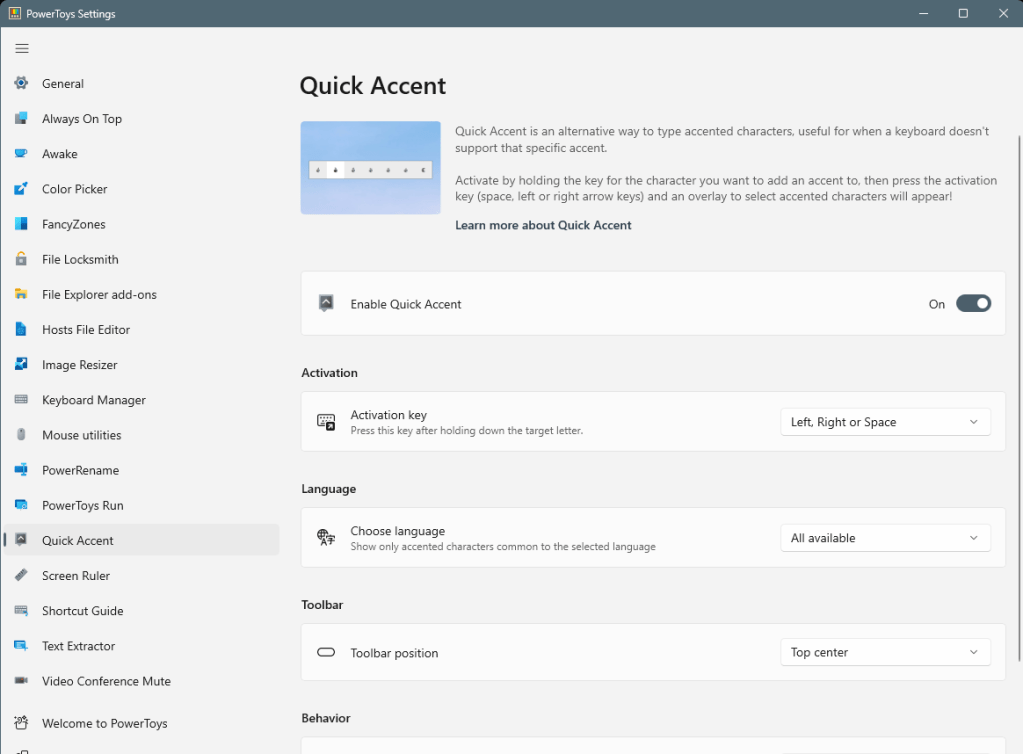Click the Mouse utilities icon
The height and width of the screenshot is (754, 1023).
(x=21, y=435)
